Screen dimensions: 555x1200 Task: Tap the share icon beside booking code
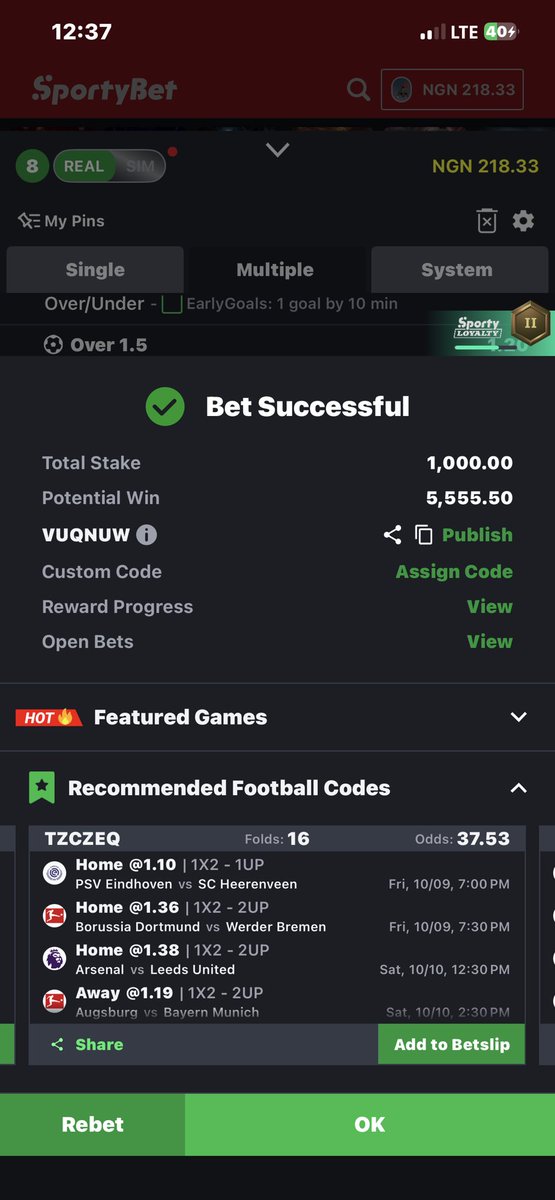point(392,535)
